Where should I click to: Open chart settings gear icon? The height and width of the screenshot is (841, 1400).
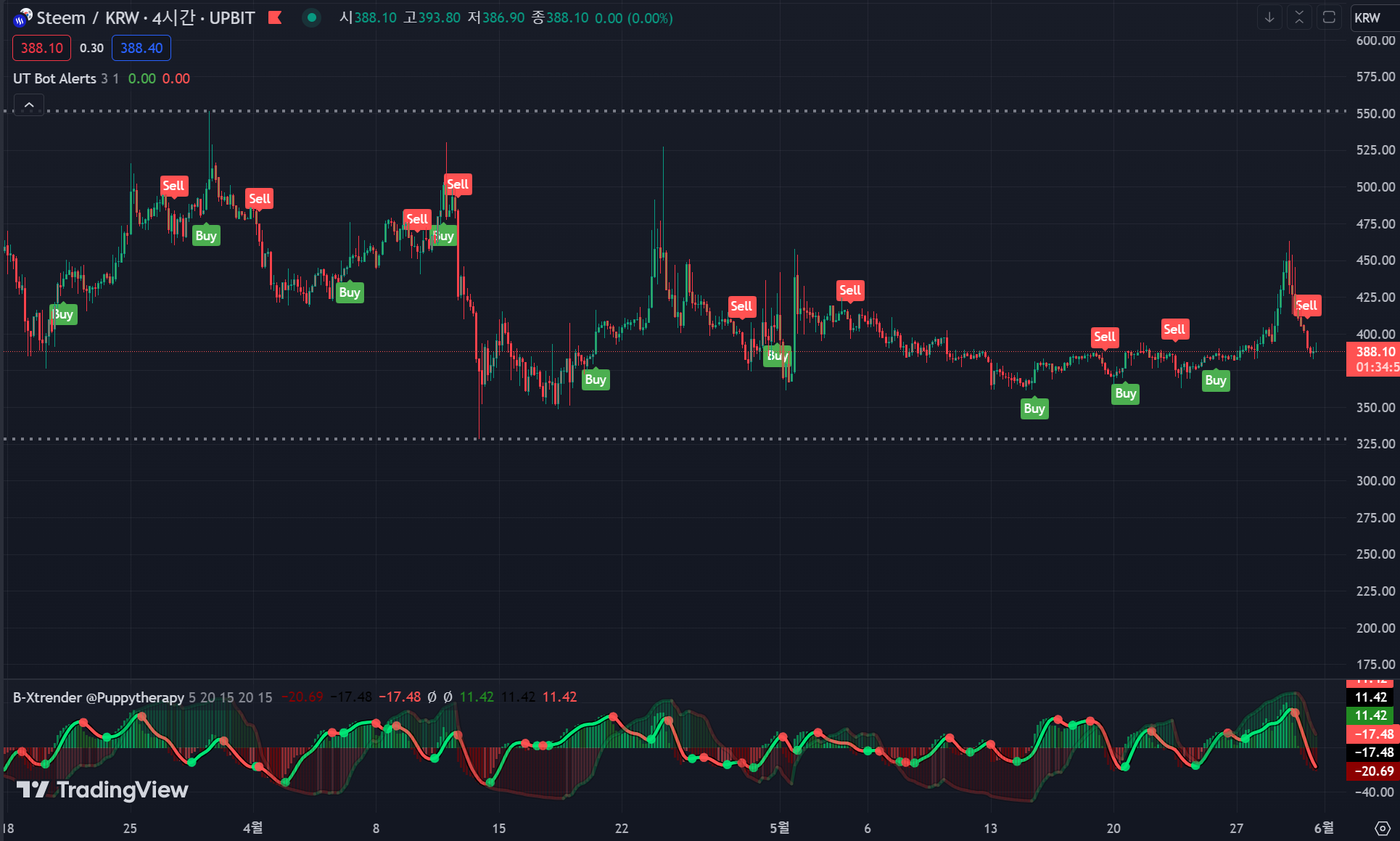[x=1383, y=828]
